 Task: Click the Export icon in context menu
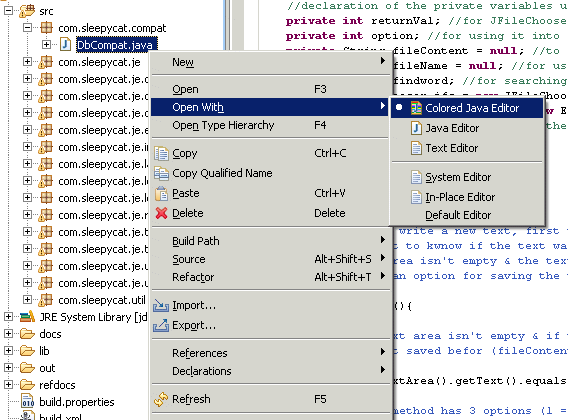(161, 325)
